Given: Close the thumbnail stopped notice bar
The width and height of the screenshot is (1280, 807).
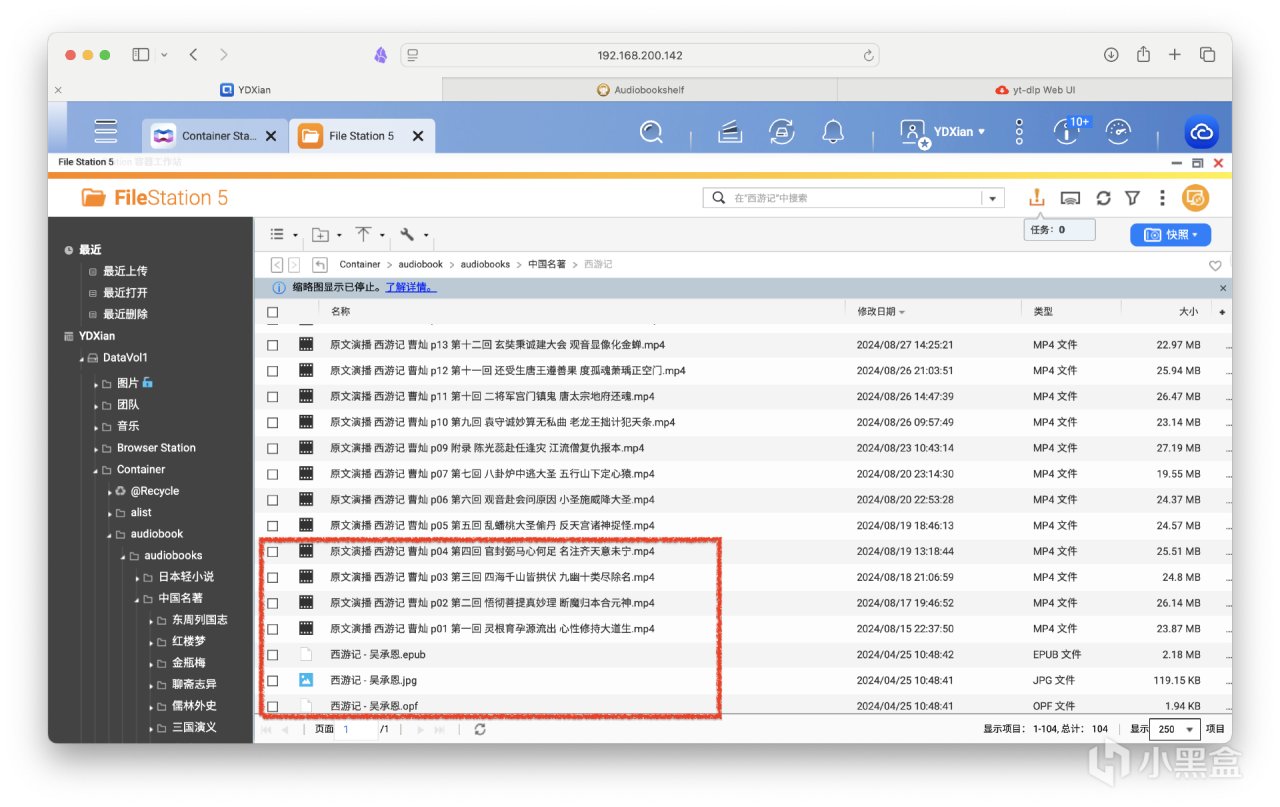Looking at the screenshot, I should pos(1222,288).
